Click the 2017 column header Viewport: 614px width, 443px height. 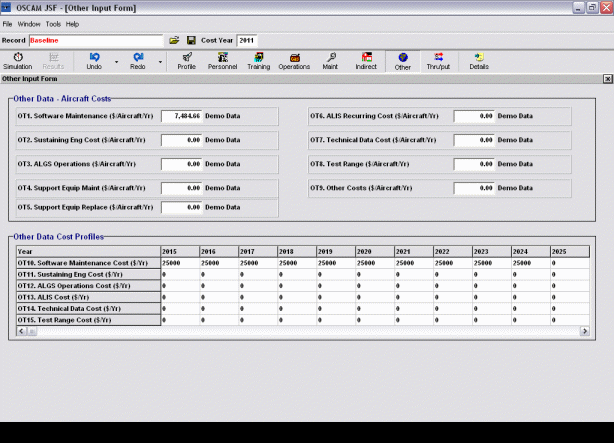(258, 251)
